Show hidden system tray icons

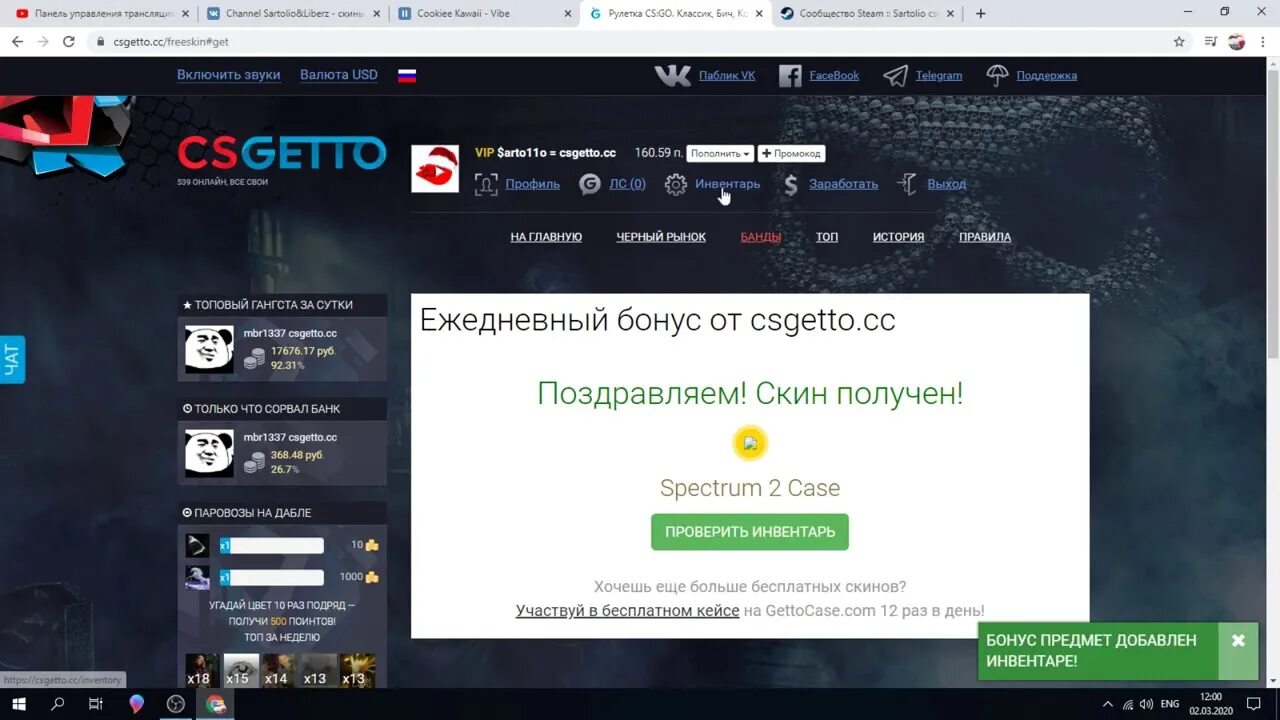(1107, 704)
